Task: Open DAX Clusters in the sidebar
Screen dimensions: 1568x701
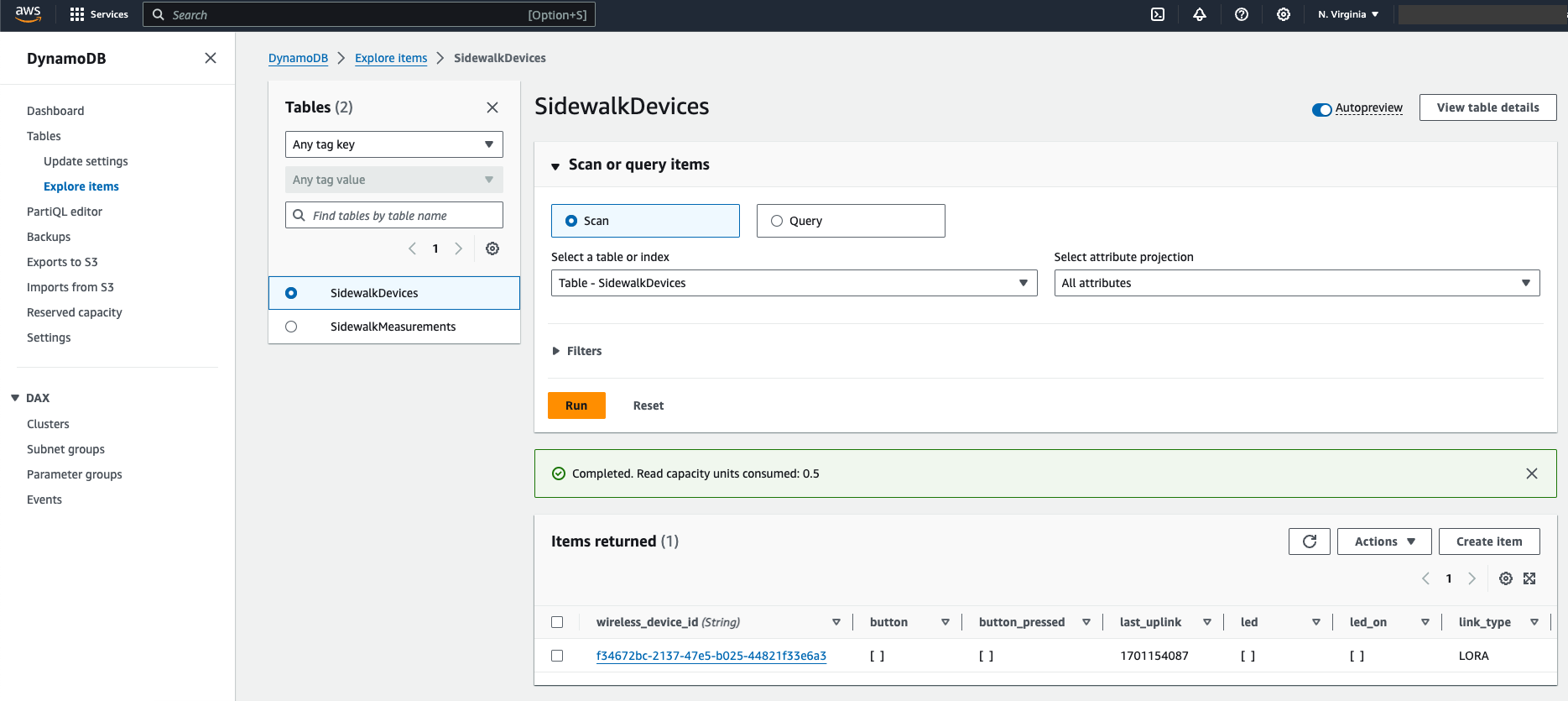Action: coord(48,424)
